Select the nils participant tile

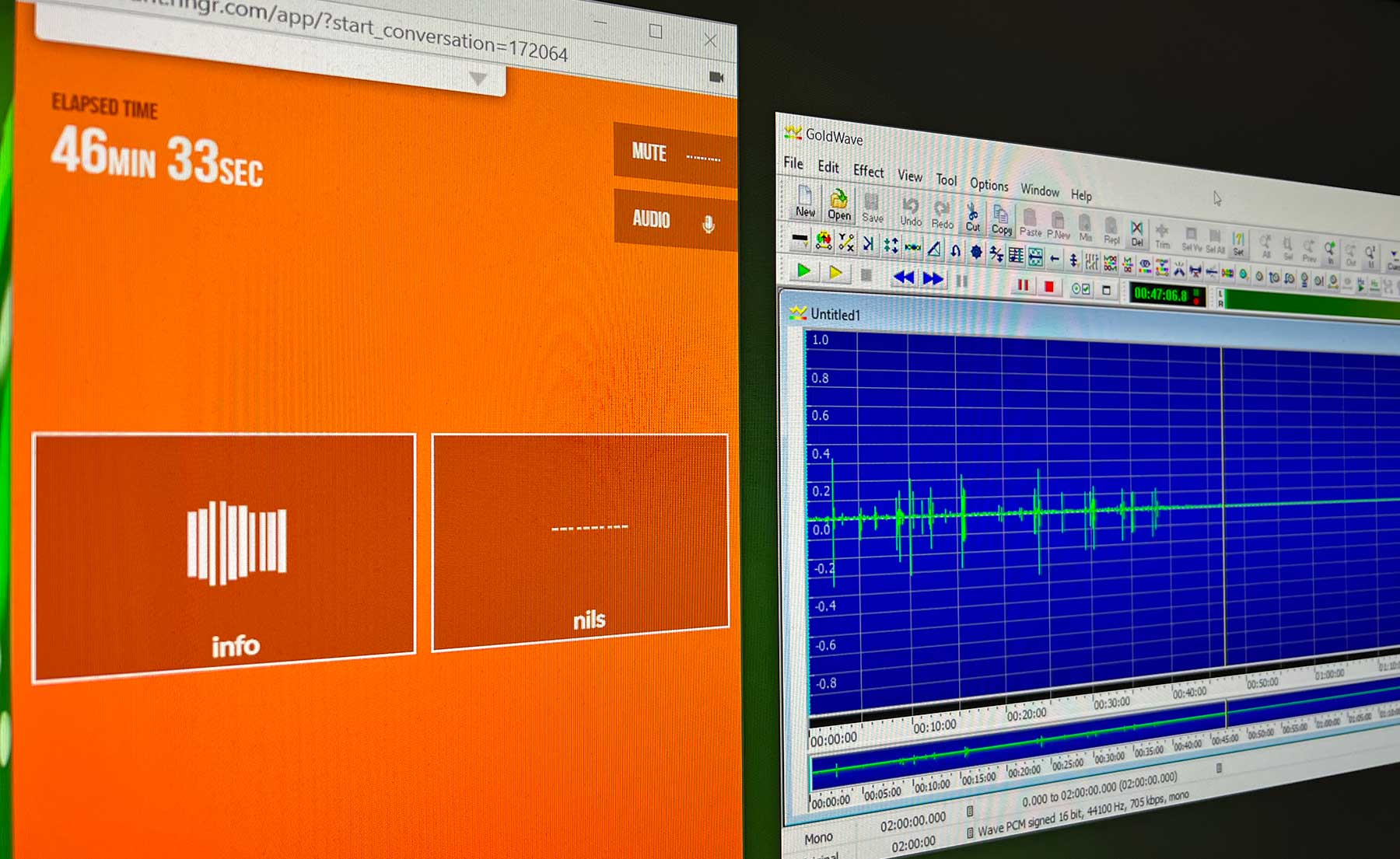(x=580, y=542)
